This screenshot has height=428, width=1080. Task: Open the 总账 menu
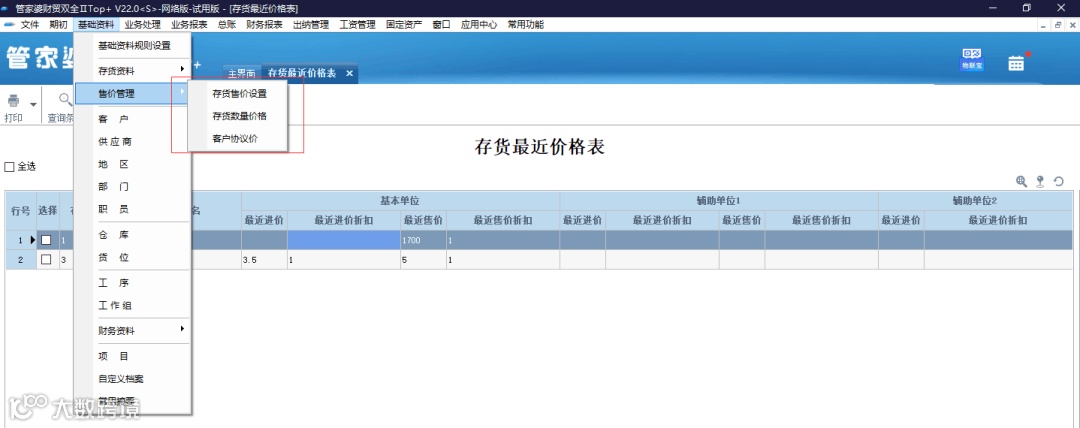click(227, 25)
